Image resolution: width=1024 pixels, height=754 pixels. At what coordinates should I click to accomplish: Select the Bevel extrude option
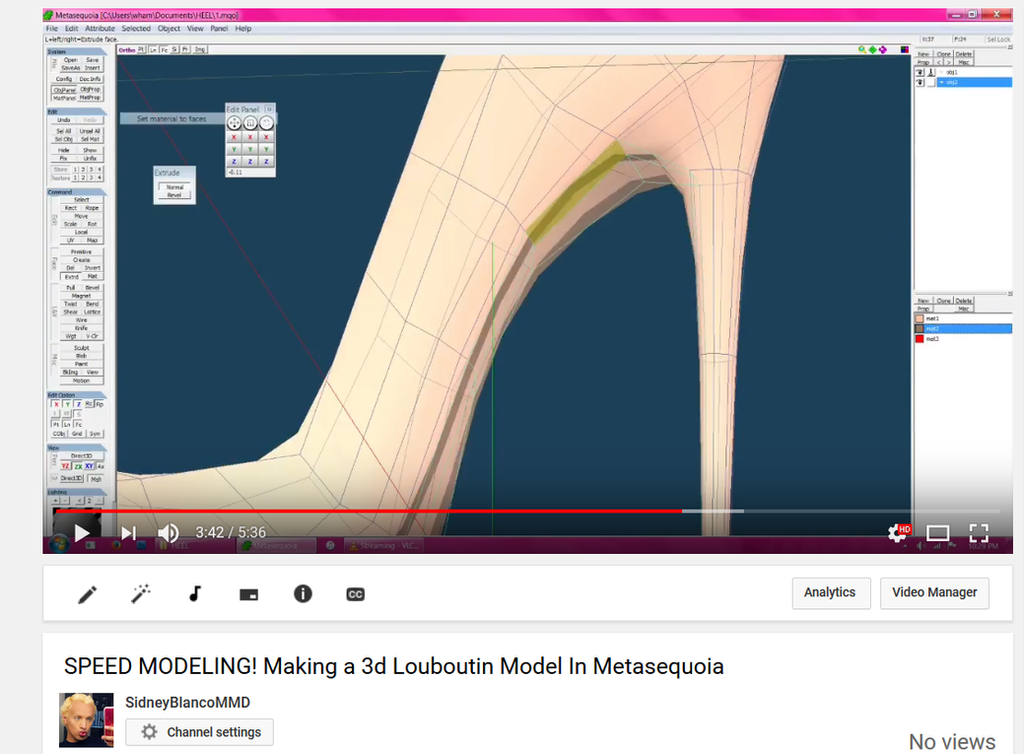[x=174, y=195]
